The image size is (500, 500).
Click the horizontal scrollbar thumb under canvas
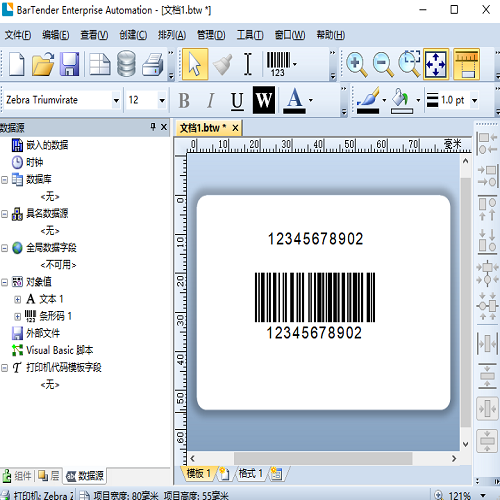323,459
